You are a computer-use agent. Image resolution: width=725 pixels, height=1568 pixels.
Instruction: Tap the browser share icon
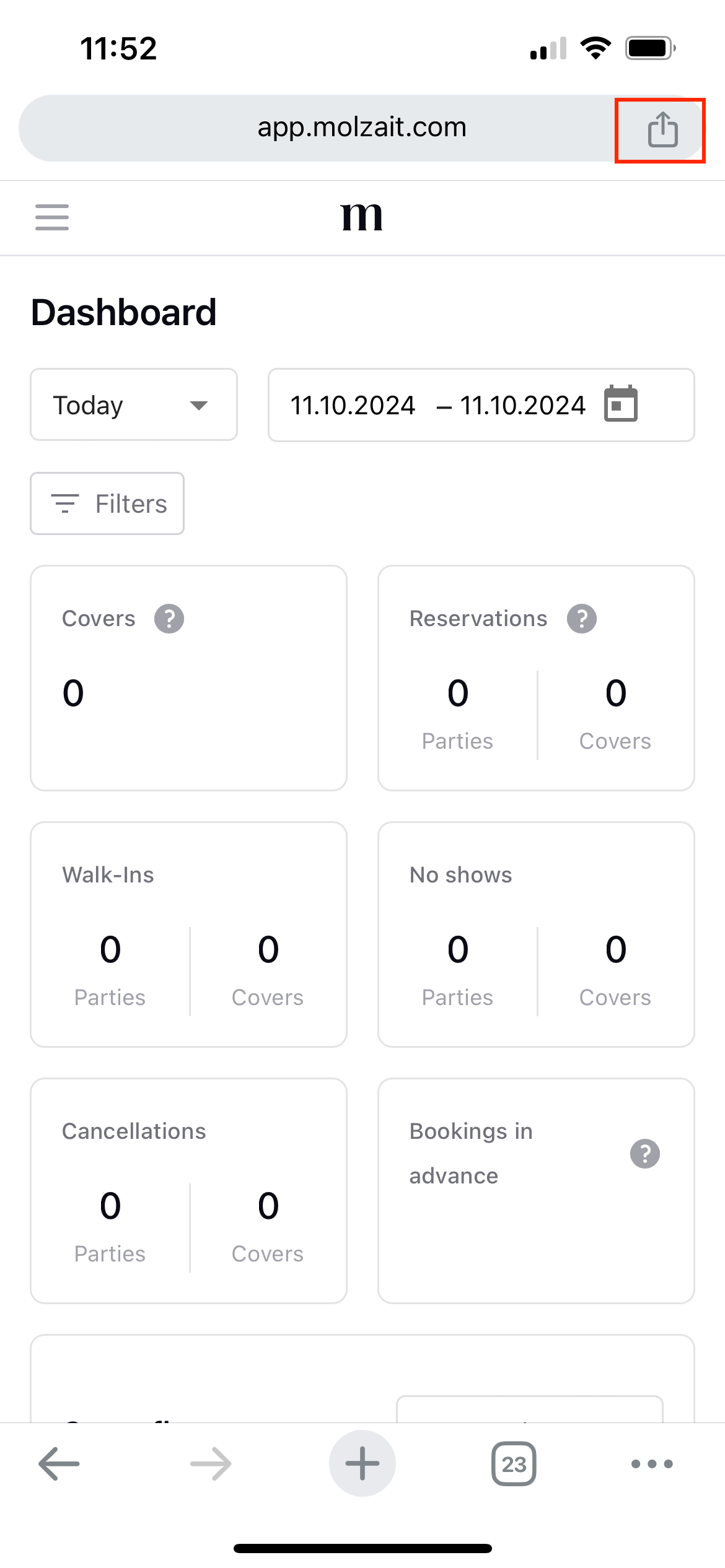click(x=662, y=129)
